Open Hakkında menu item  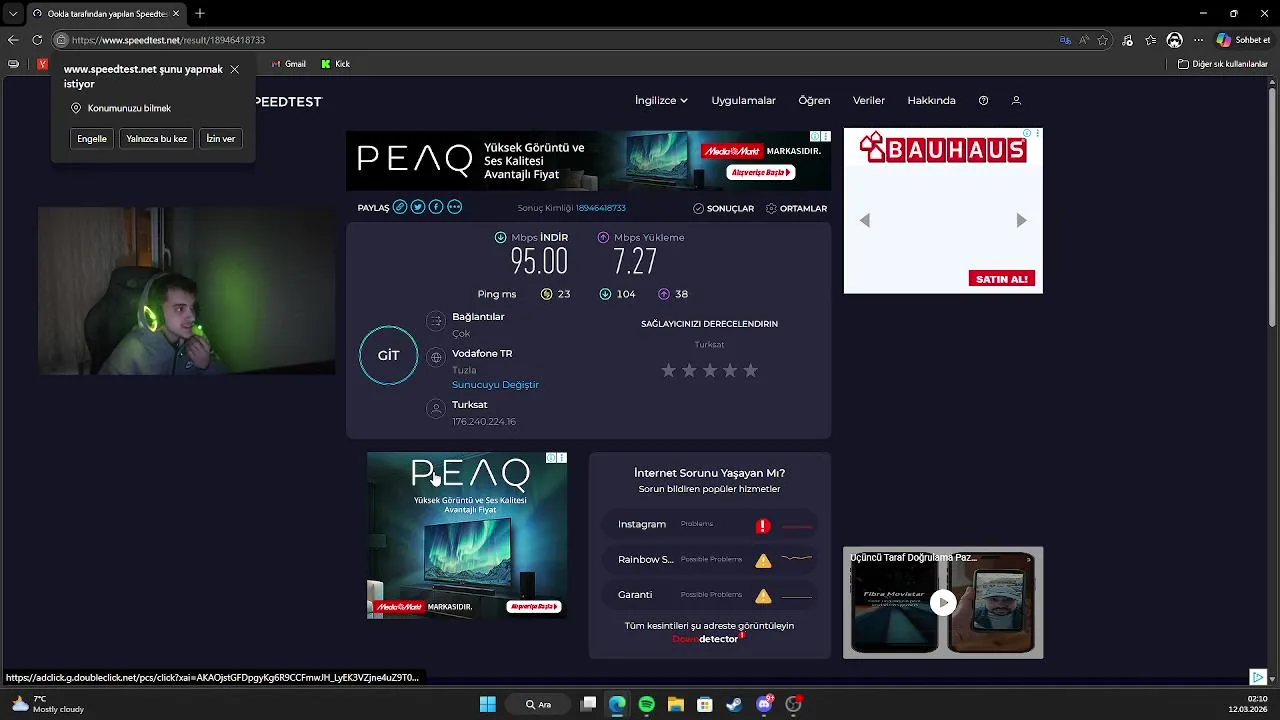(931, 101)
